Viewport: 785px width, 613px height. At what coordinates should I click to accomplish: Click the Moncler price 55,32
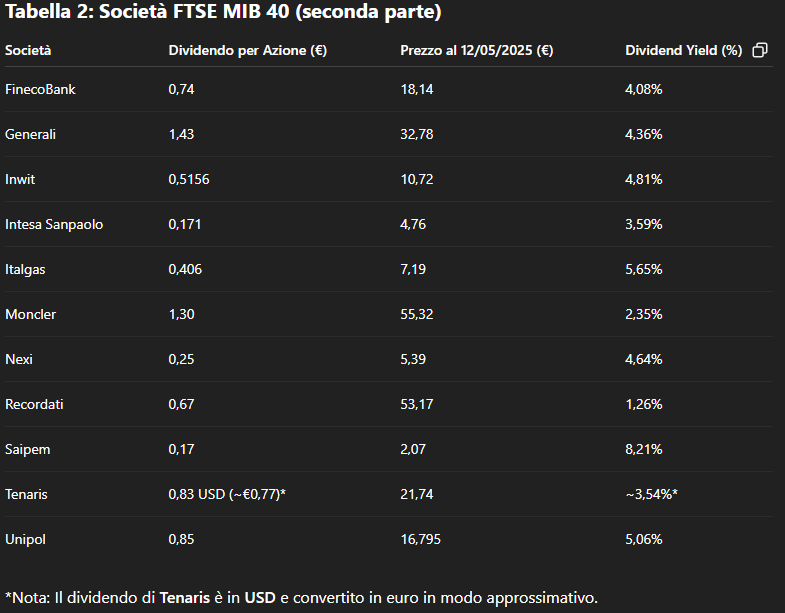417,314
